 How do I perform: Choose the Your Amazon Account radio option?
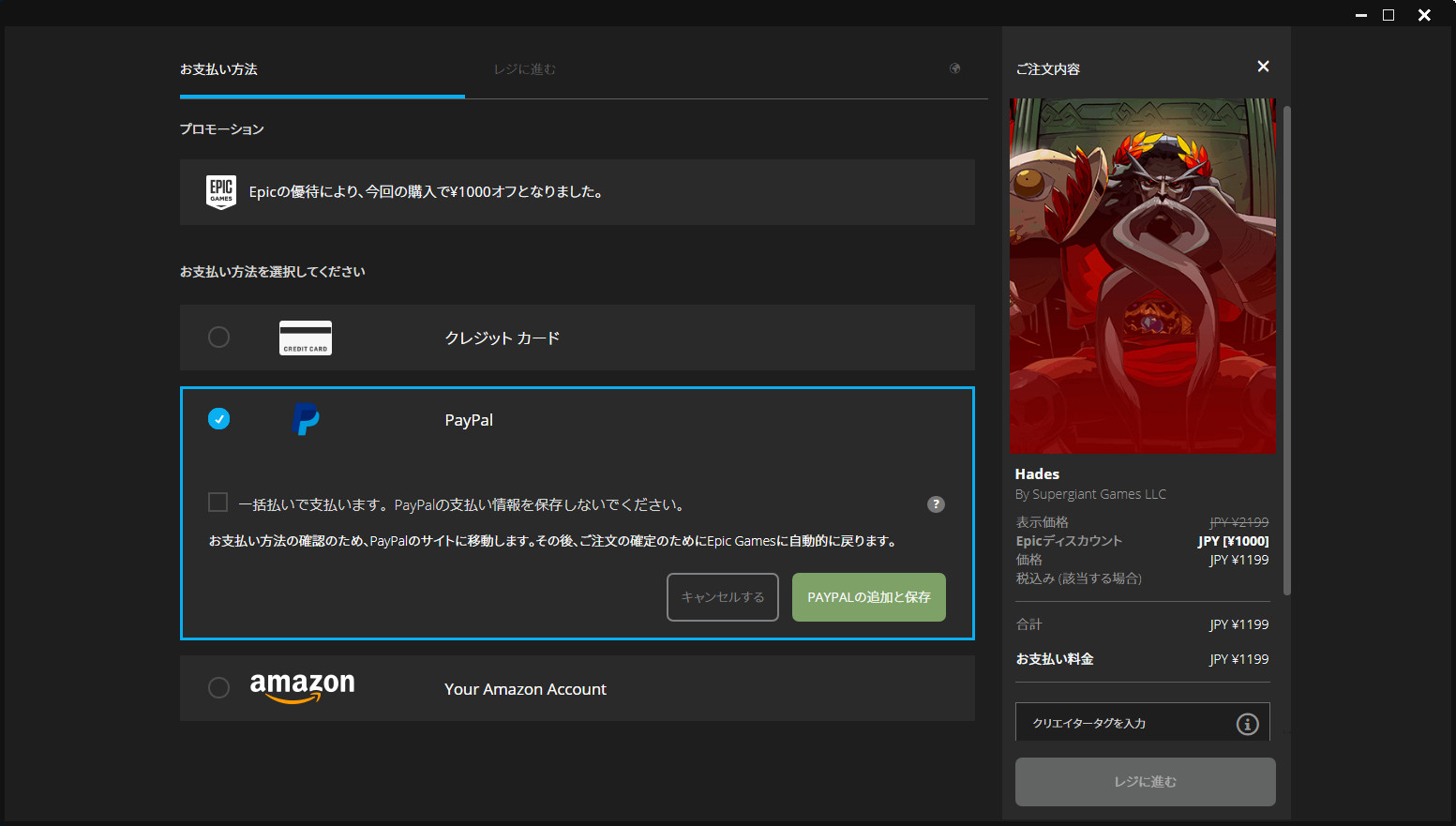click(218, 688)
